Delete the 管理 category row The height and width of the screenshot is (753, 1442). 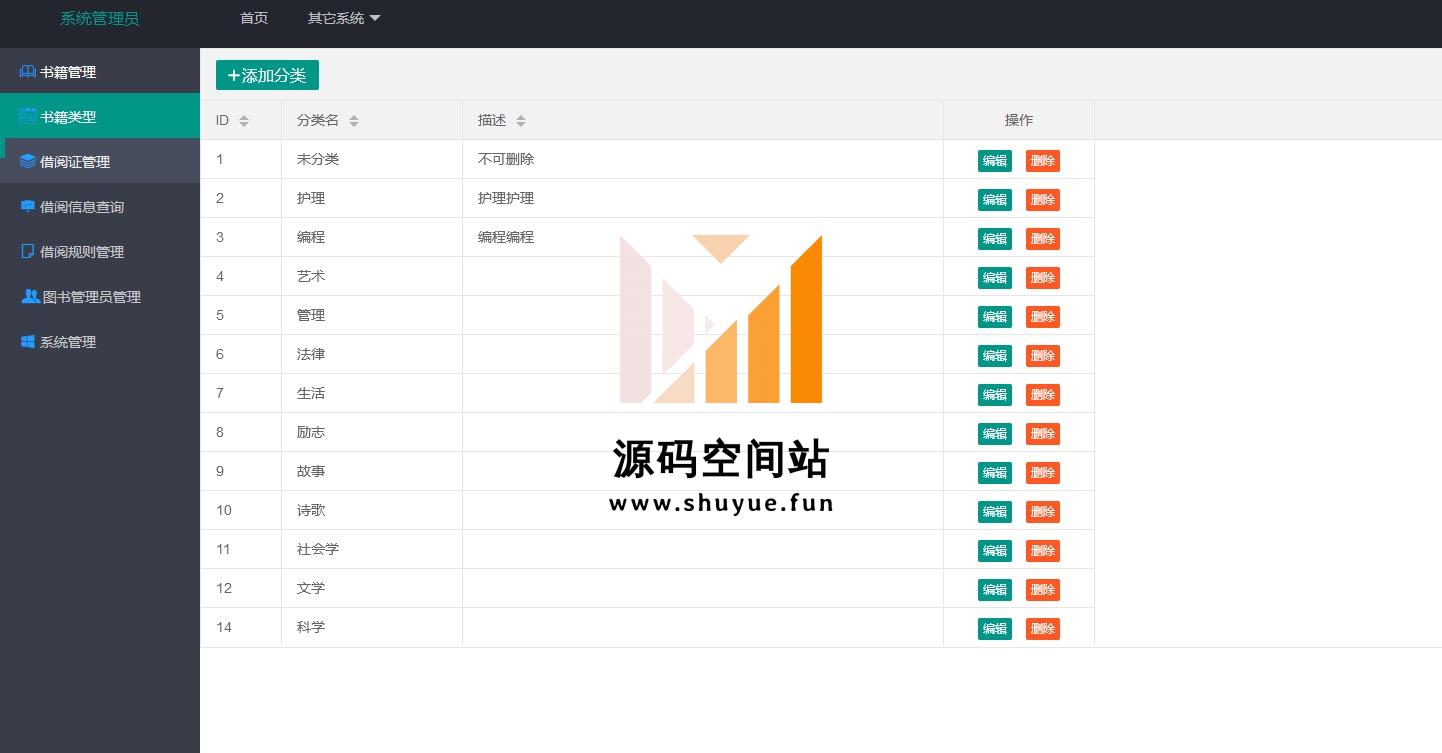1043,317
